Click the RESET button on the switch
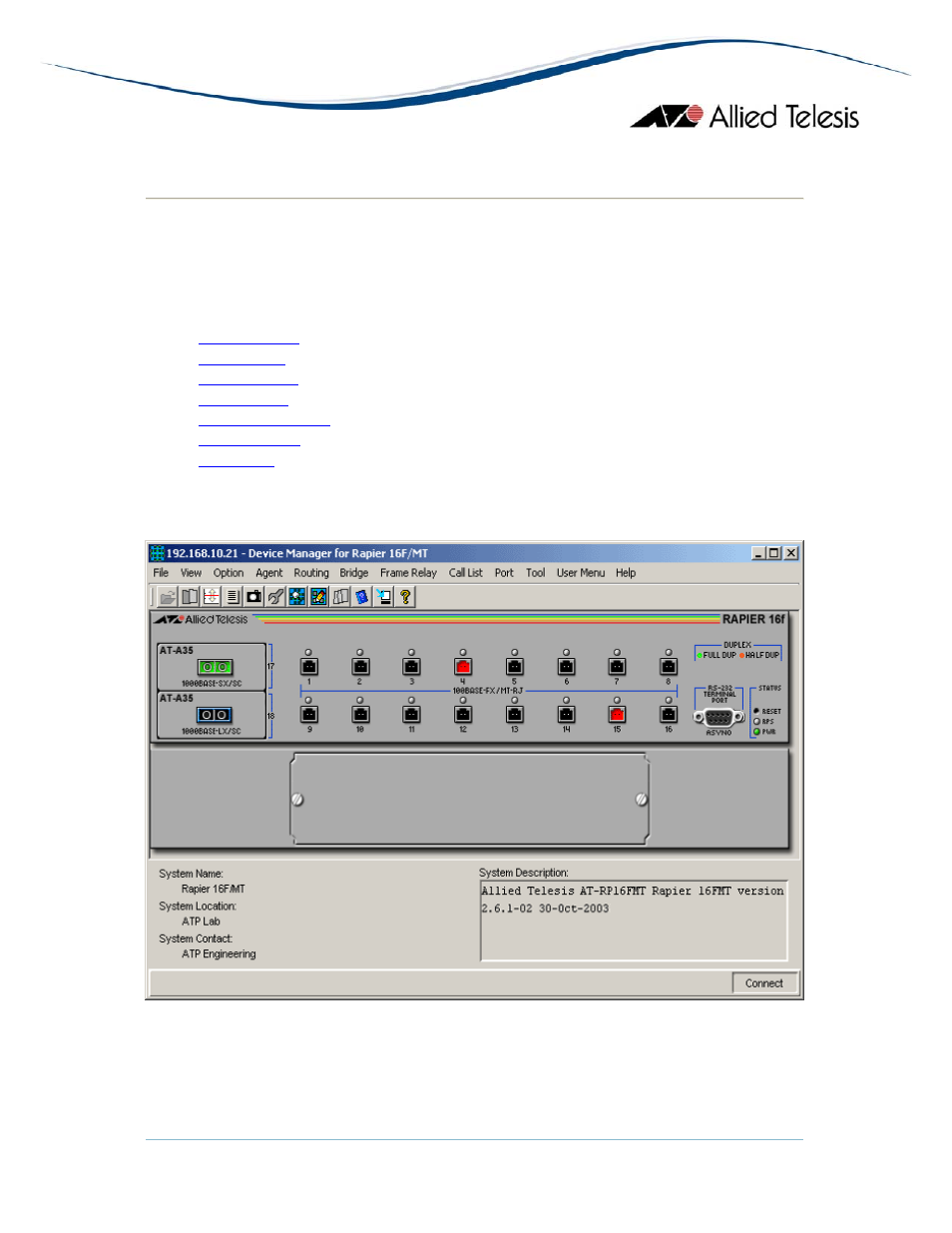Screen dimensions: 952x1233 (756, 711)
